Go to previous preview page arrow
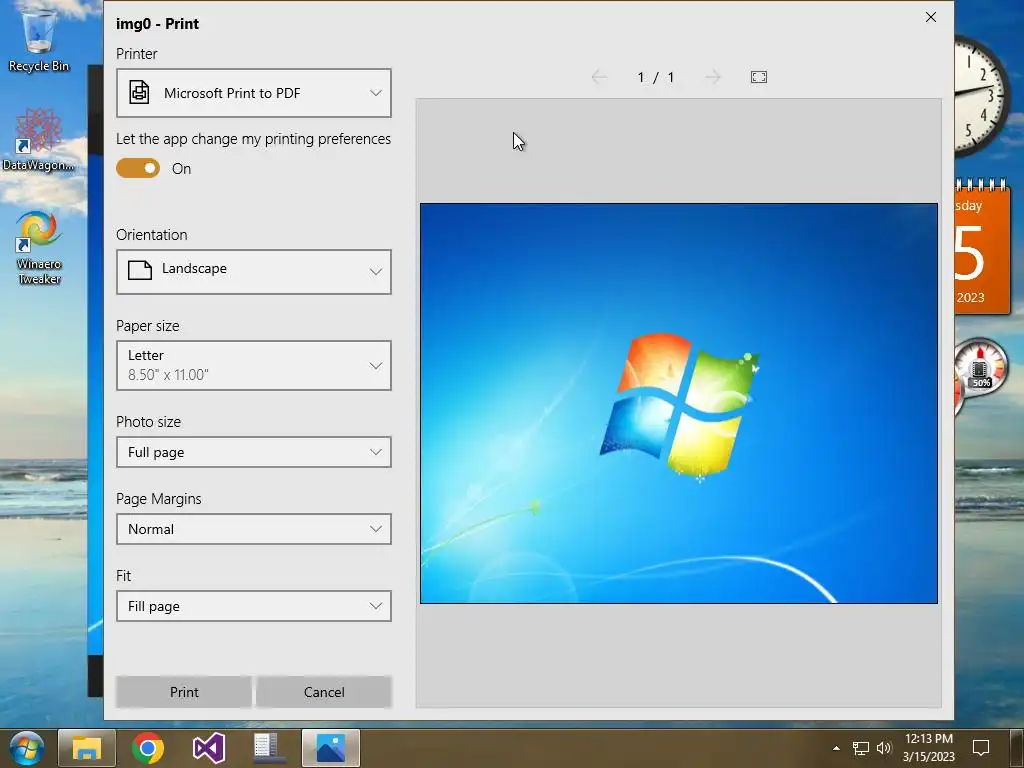This screenshot has width=1024, height=768. (599, 77)
